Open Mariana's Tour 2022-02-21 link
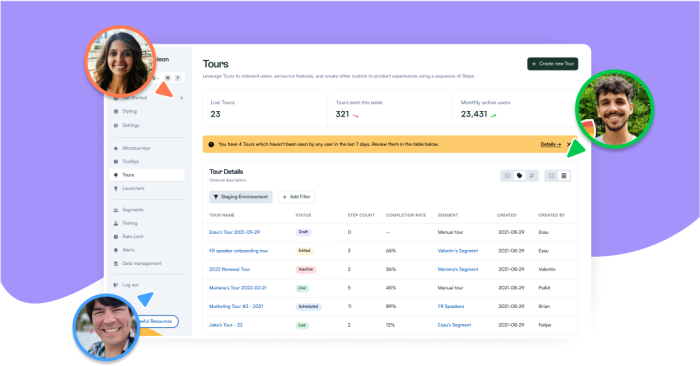Image resolution: width=700 pixels, height=366 pixels. pos(238,288)
